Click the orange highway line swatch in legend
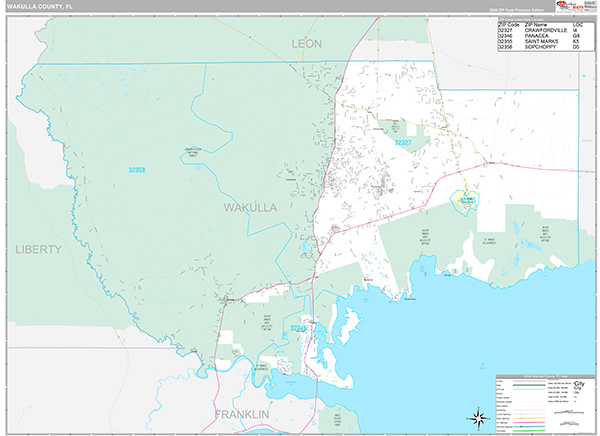This screenshot has width=600, height=436. (529, 418)
